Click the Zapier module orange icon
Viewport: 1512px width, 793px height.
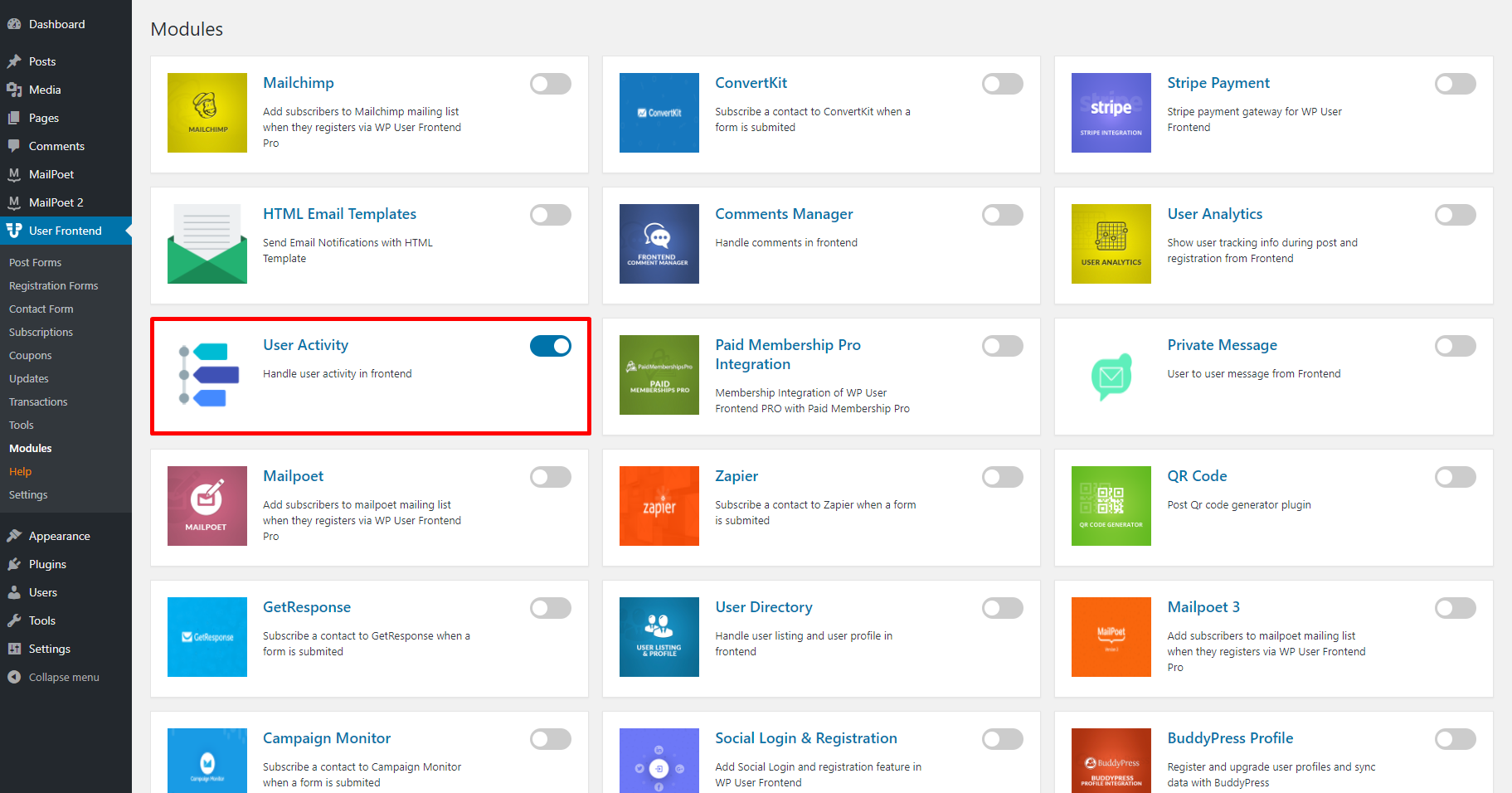pos(659,506)
